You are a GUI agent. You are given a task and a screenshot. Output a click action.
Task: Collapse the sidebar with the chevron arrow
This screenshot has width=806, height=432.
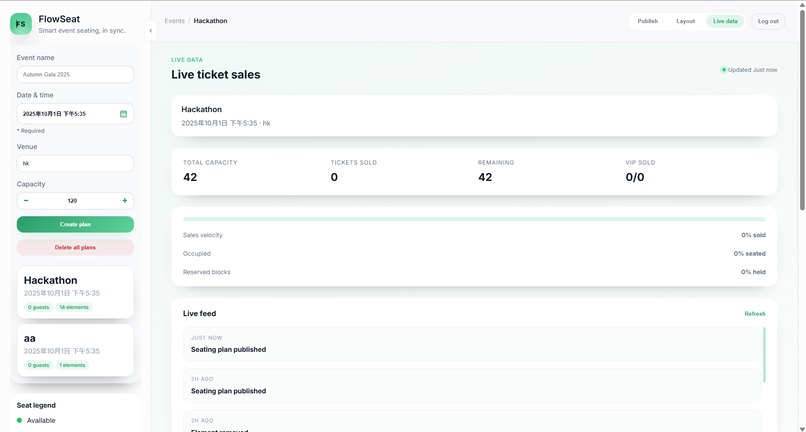click(151, 31)
